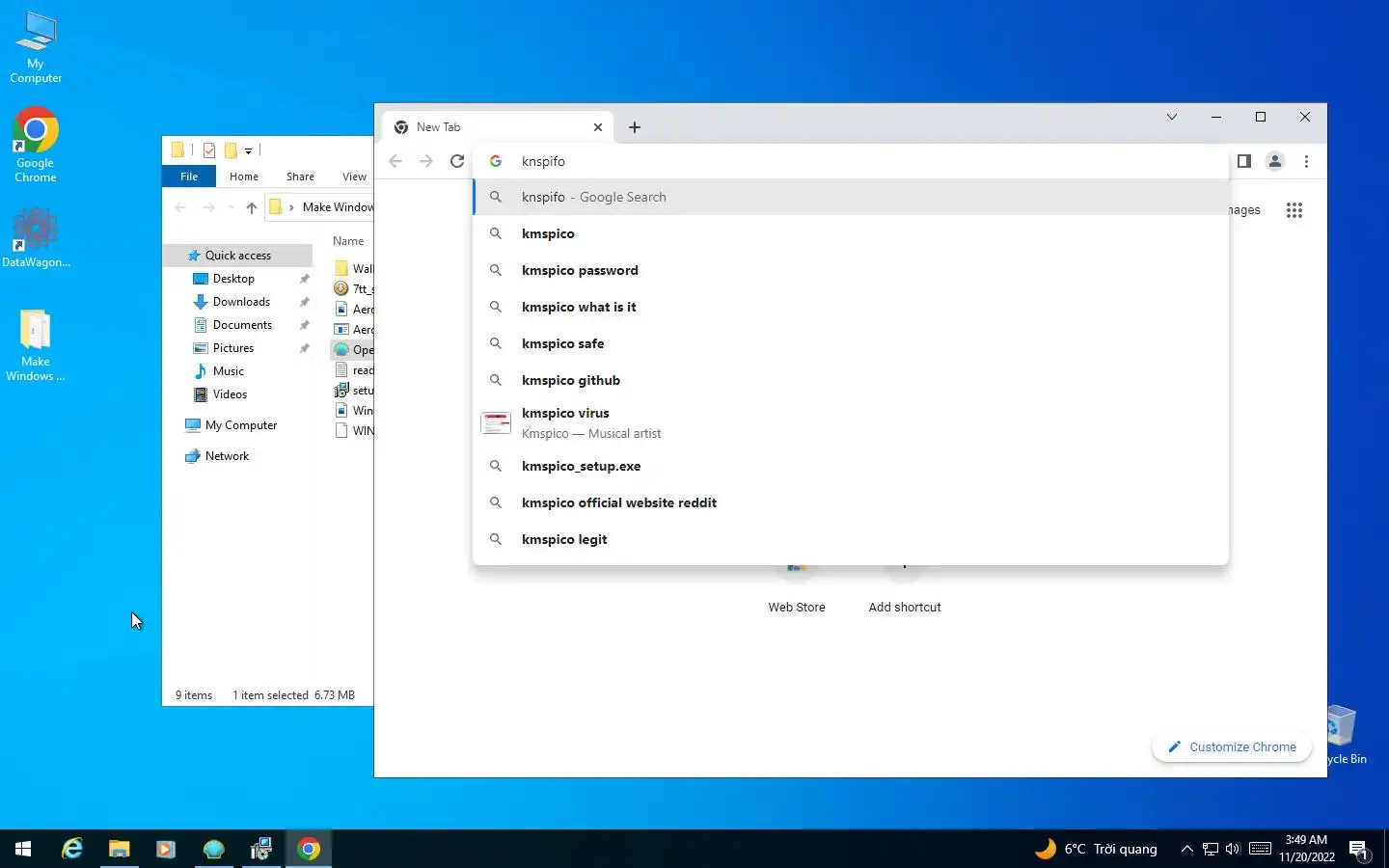The image size is (1389, 868).
Task: Open Google apps grid
Action: tap(1294, 210)
